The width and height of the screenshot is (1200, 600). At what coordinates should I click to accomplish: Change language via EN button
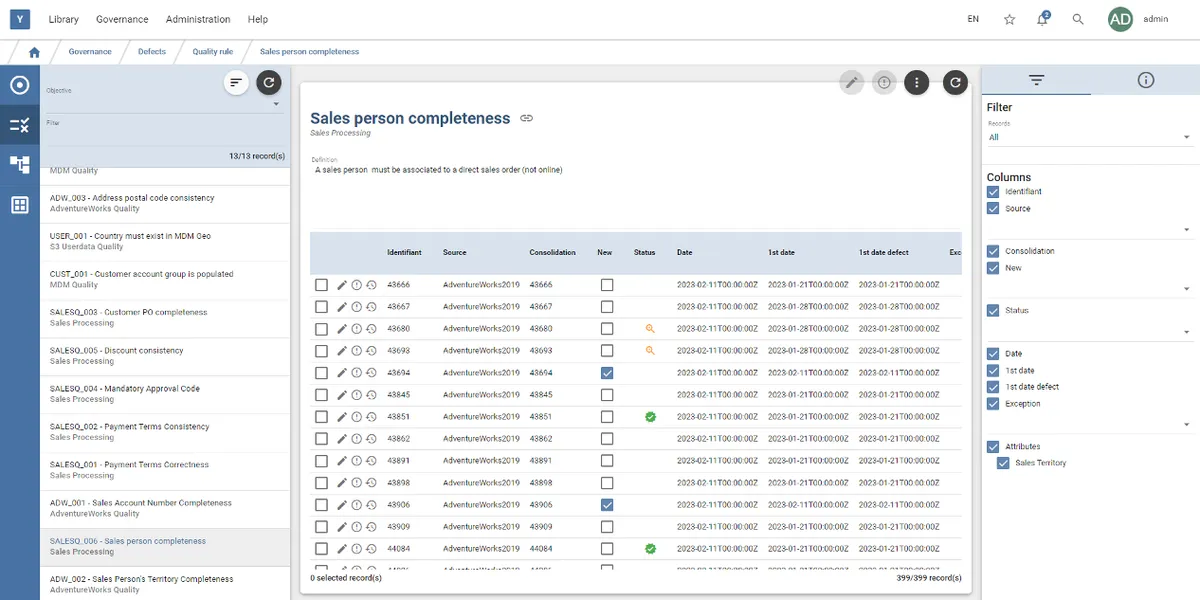tap(973, 19)
